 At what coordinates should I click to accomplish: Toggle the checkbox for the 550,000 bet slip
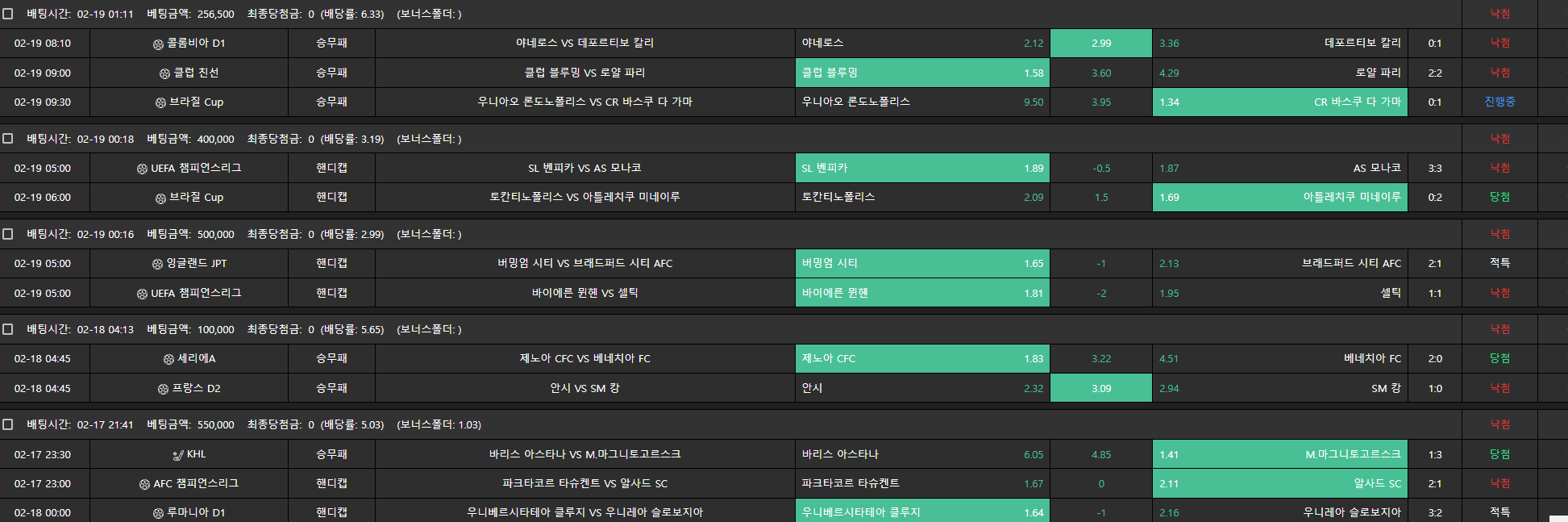8,424
